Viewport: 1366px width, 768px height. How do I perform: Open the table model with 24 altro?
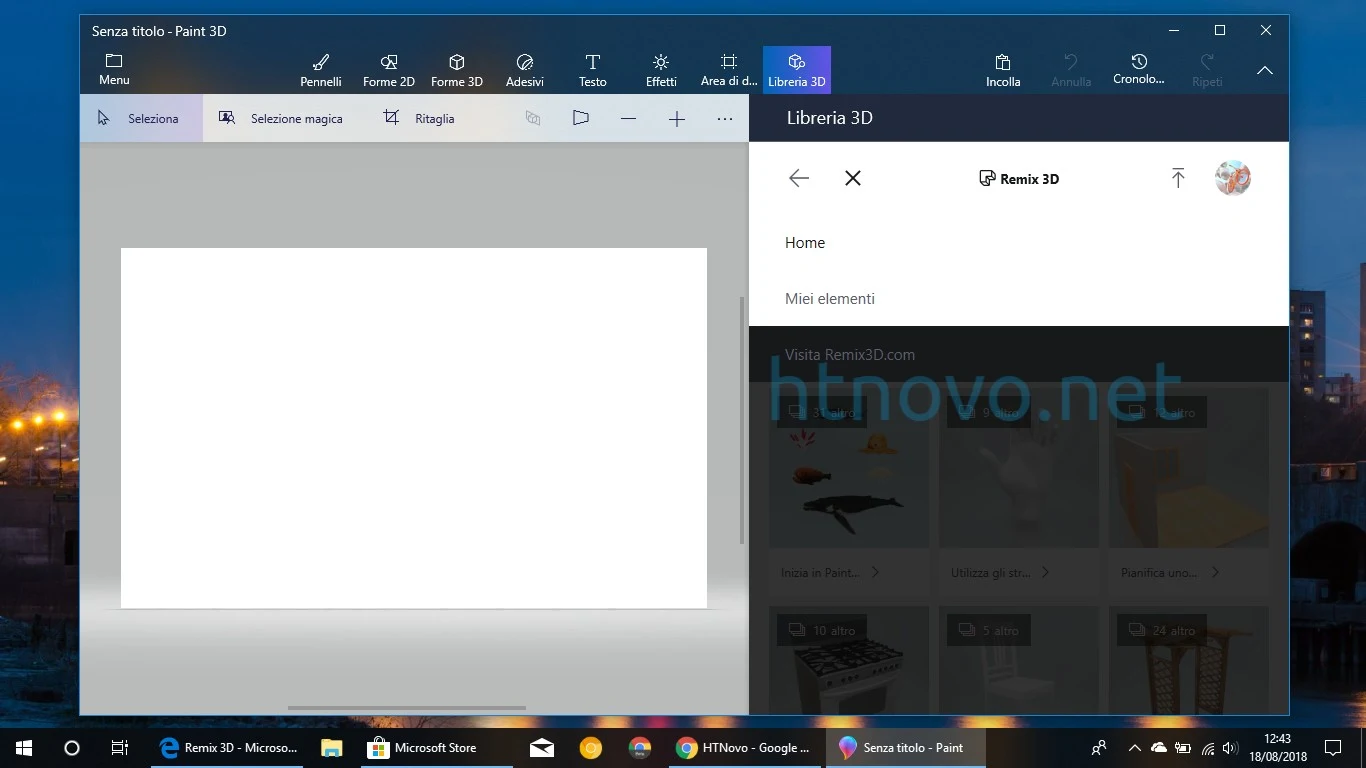(x=1188, y=660)
